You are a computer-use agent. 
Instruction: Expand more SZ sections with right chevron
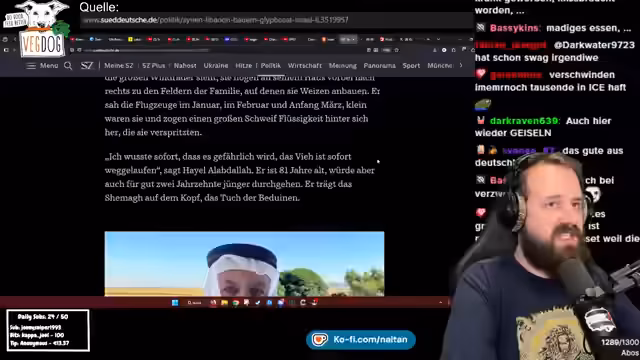461,65
